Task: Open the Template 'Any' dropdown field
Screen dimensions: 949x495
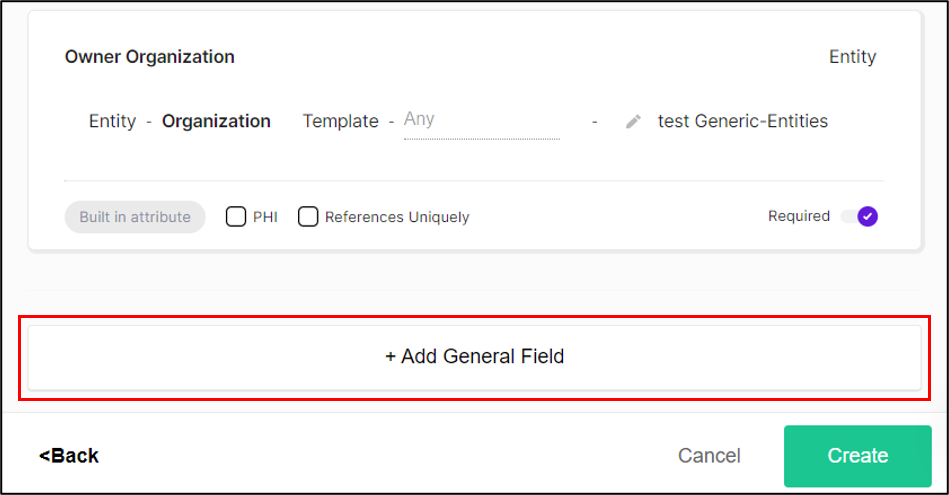Action: pos(481,120)
